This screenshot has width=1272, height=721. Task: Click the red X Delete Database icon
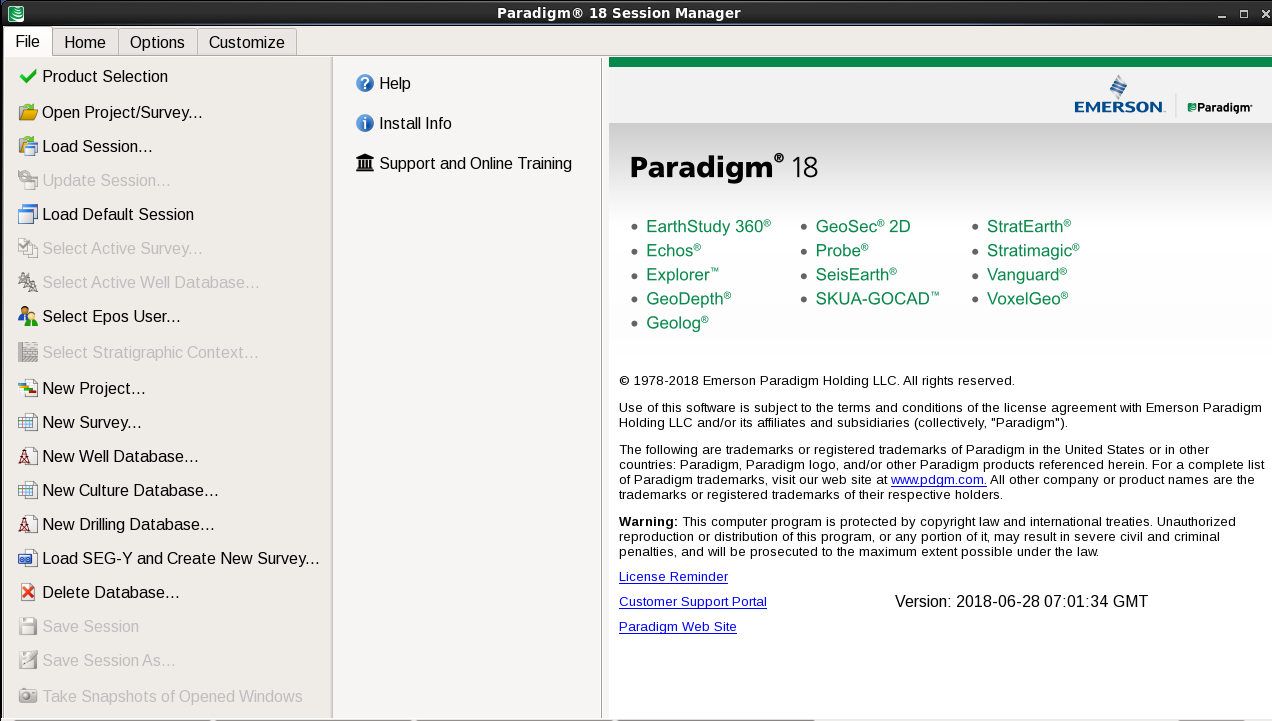pyautogui.click(x=28, y=592)
